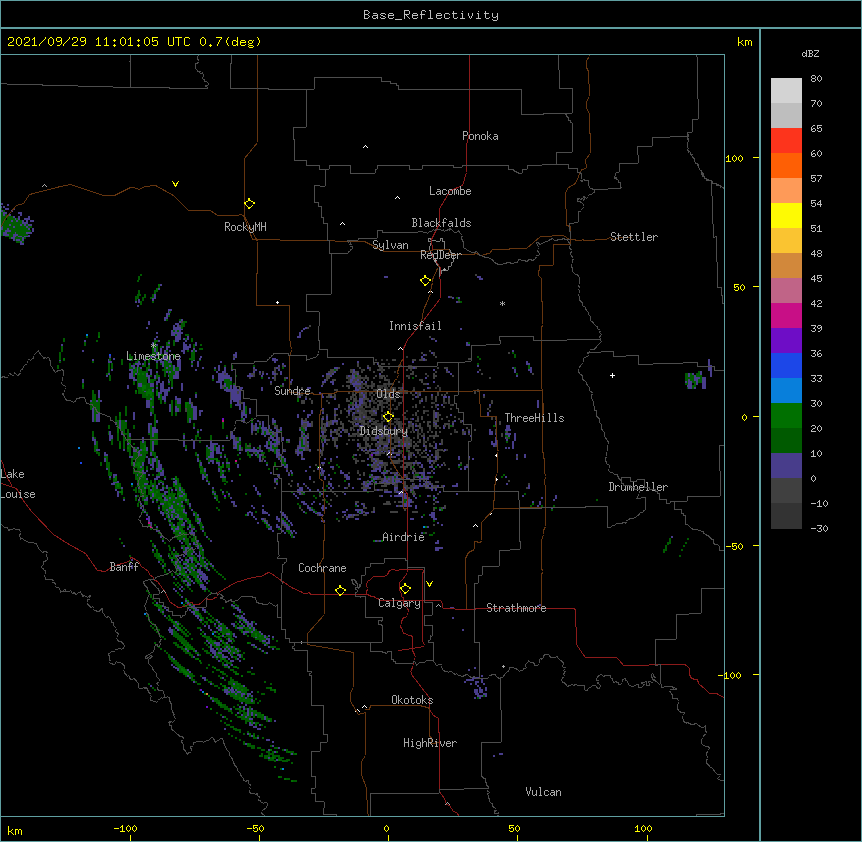
Task: Click the Base_Reflectivity title text
Action: point(431,15)
